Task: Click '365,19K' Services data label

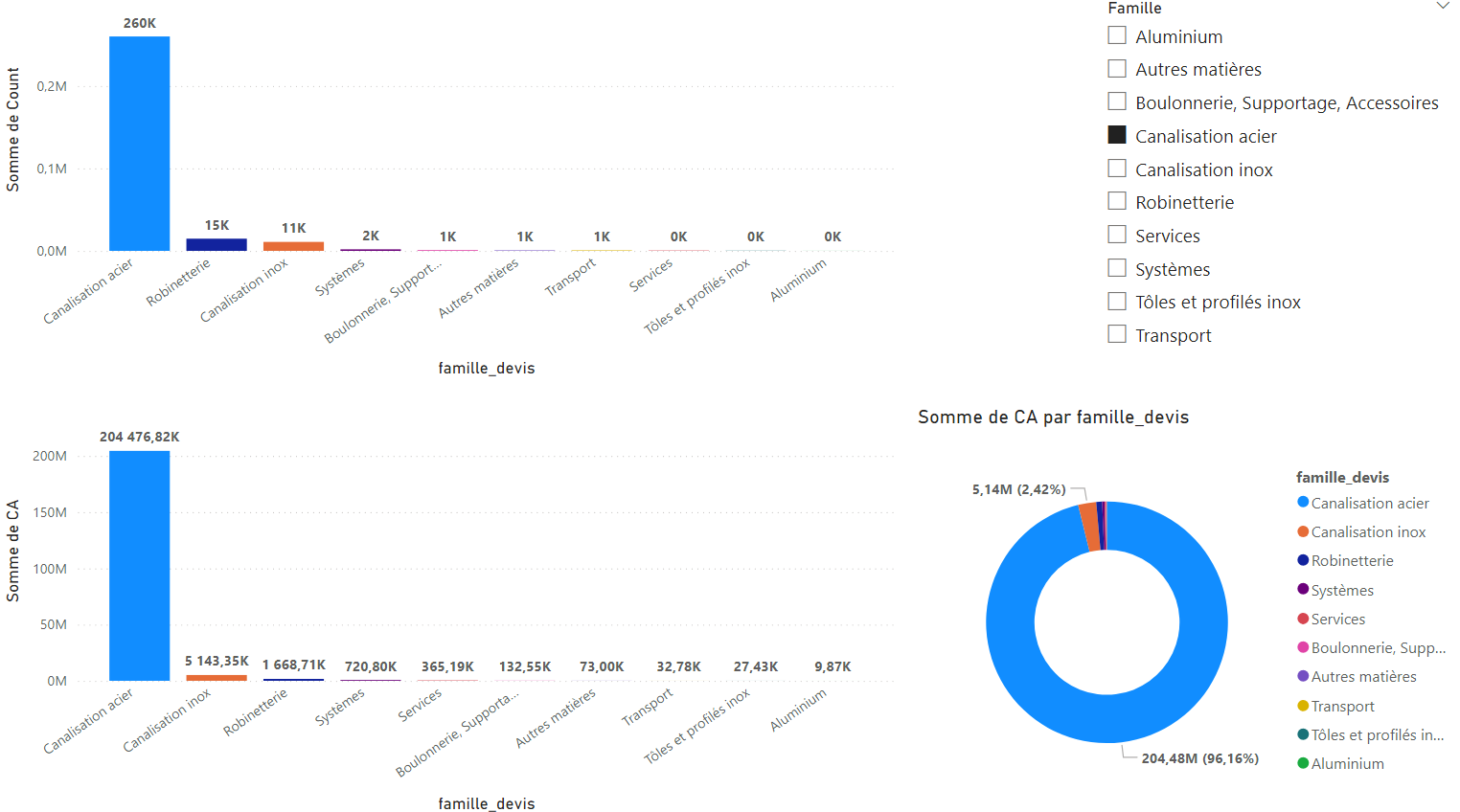Action: click(x=447, y=666)
